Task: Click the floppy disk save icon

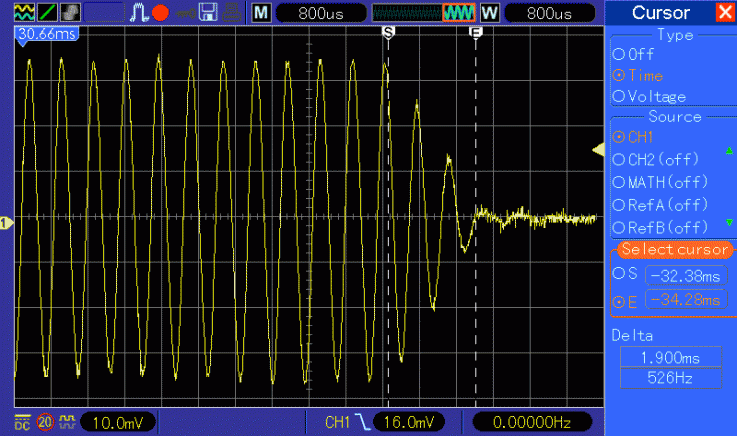Action: pos(208,13)
